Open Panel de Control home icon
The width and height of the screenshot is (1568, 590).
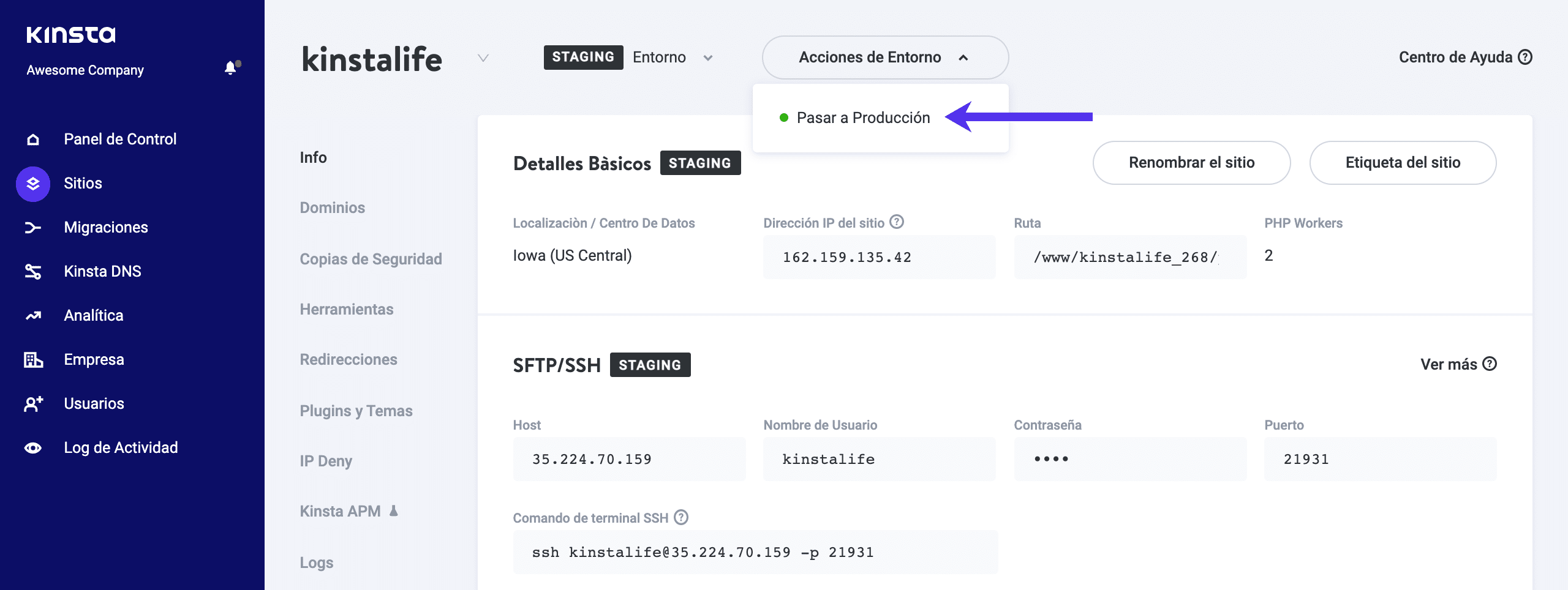33,140
